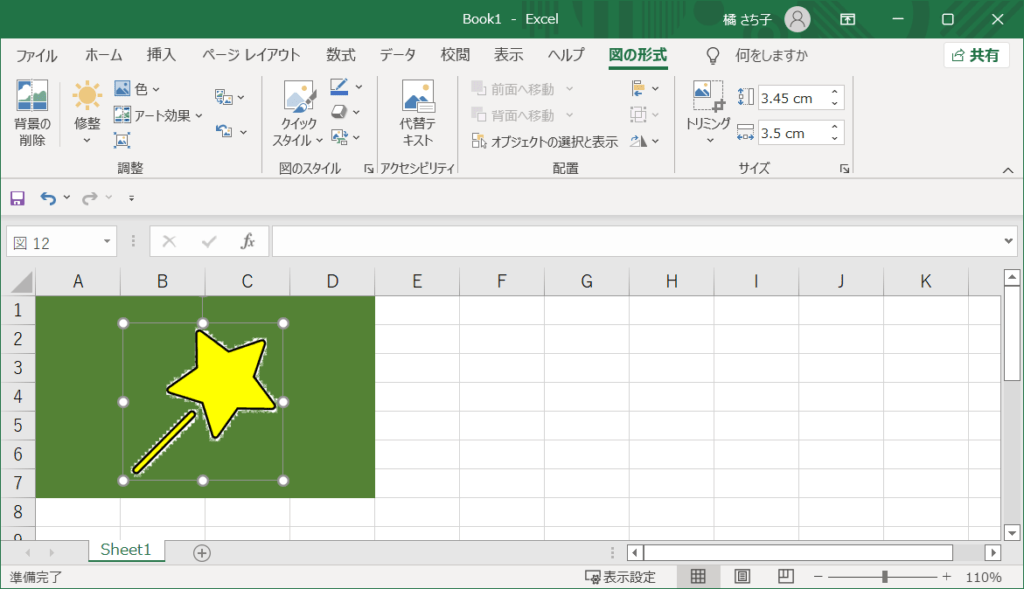1024x589 pixels.
Task: Expand the Artistic Effects dropdown arrow
Action: tap(199, 116)
